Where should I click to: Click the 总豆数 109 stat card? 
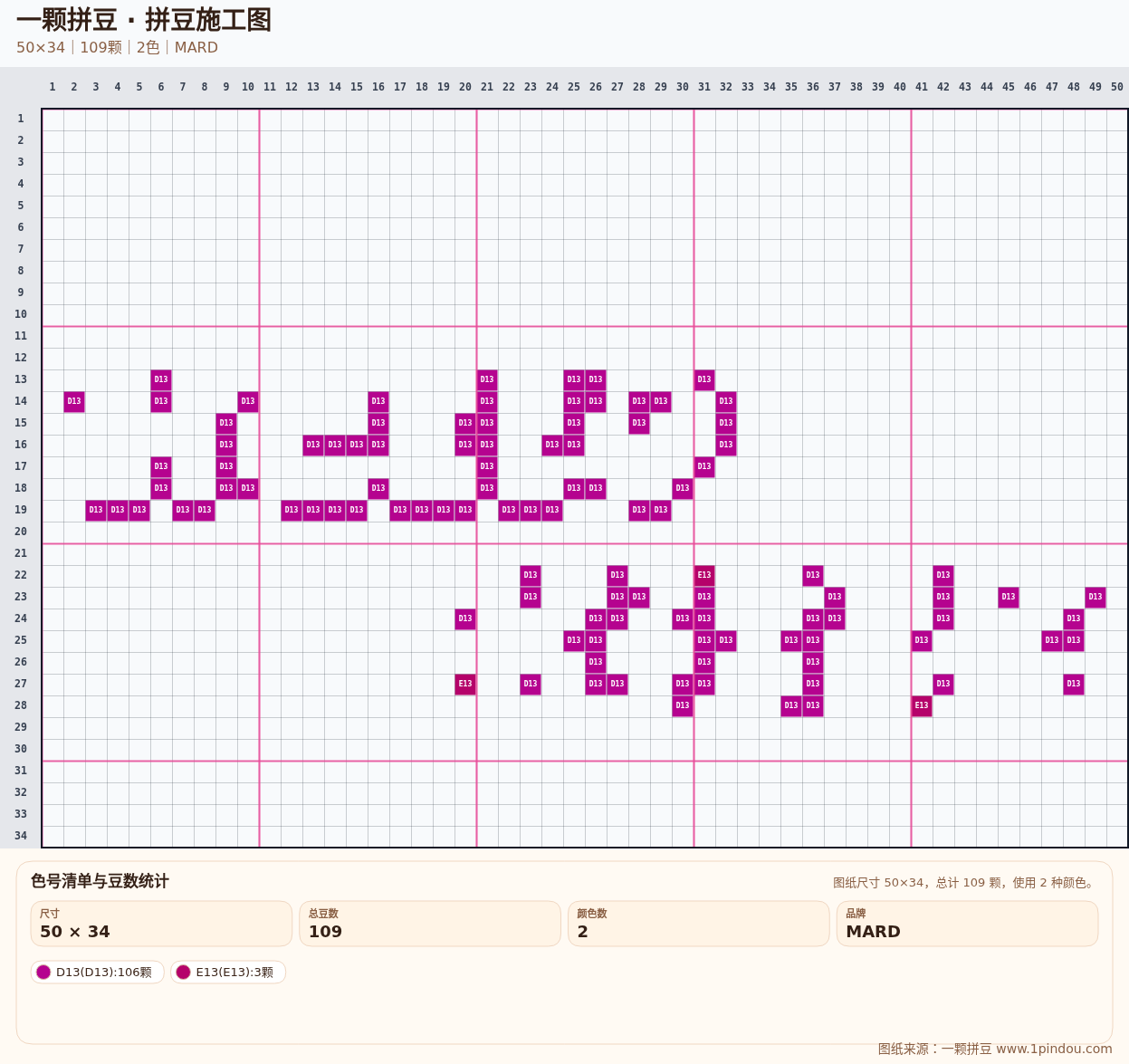point(430,924)
